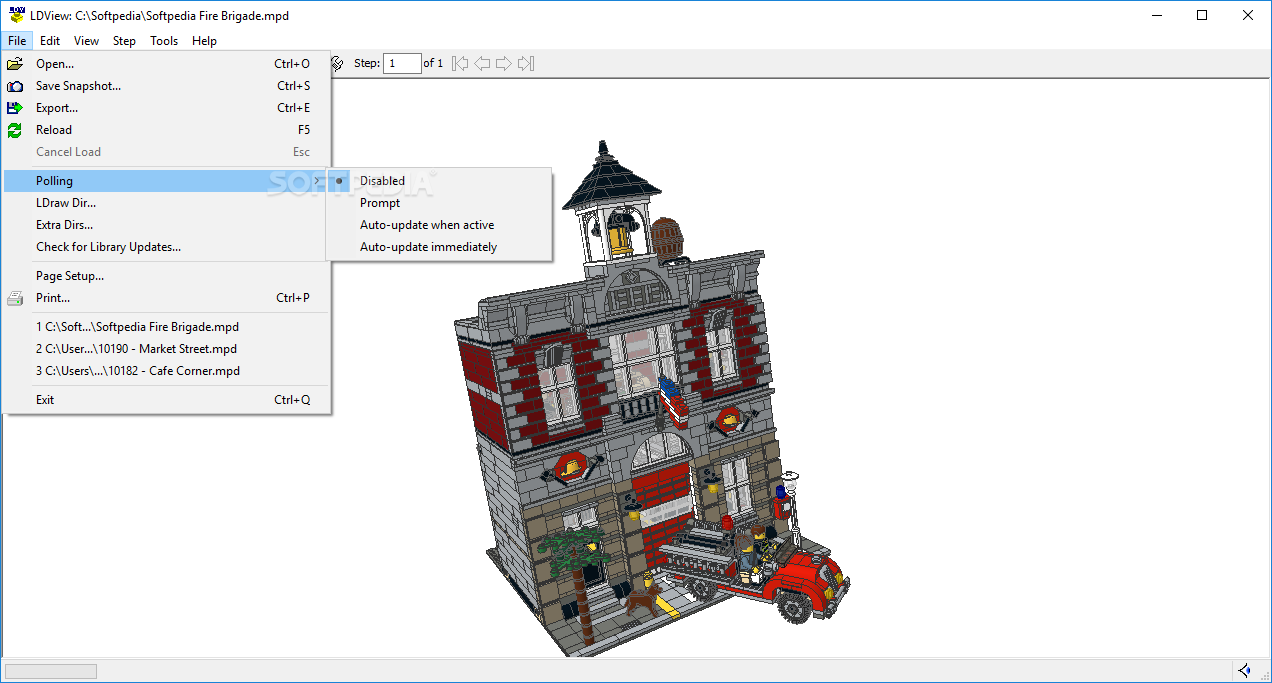The height and width of the screenshot is (683, 1272).
Task: Choose Check for Library Updates...
Action: [x=166, y=247]
